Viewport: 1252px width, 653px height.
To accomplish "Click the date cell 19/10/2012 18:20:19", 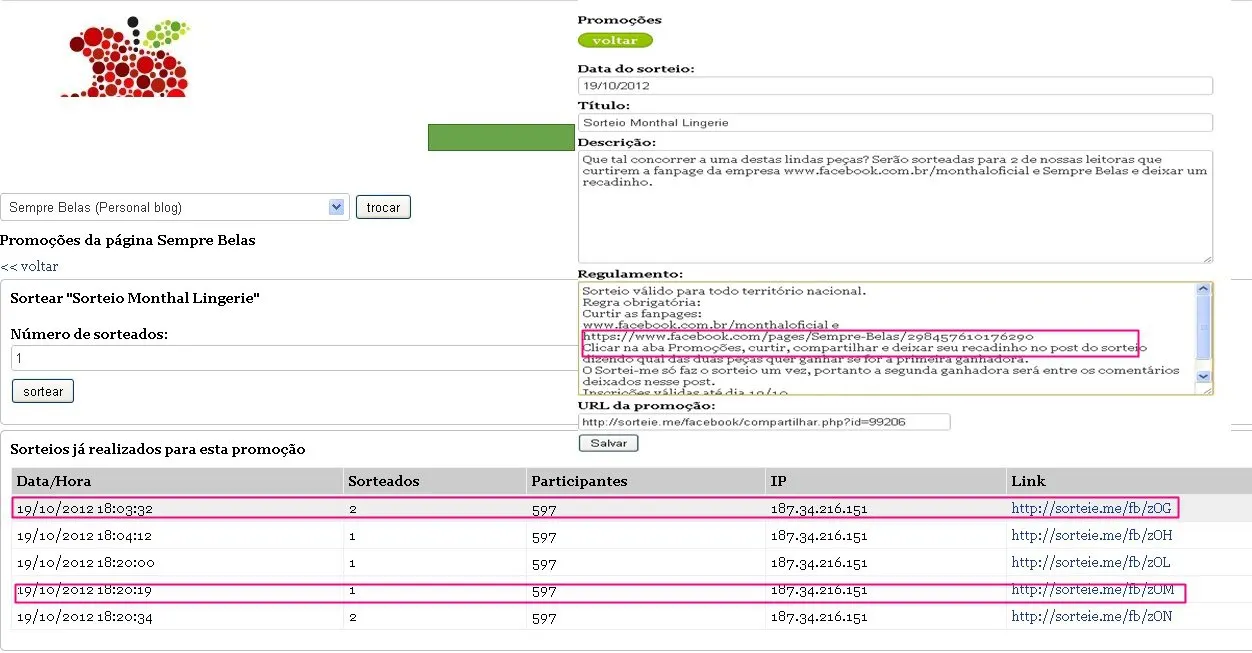I will tap(84, 591).
